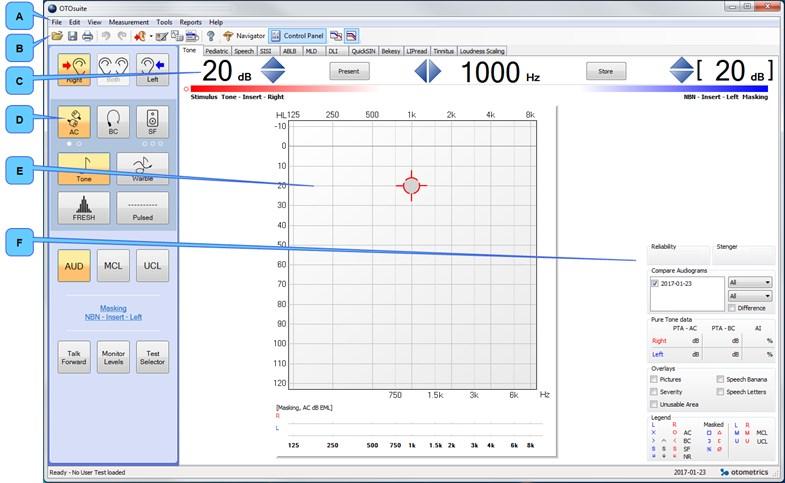Screen dimensions: 785x483
Task: Click the question mark Help icon
Action: click(211, 36)
